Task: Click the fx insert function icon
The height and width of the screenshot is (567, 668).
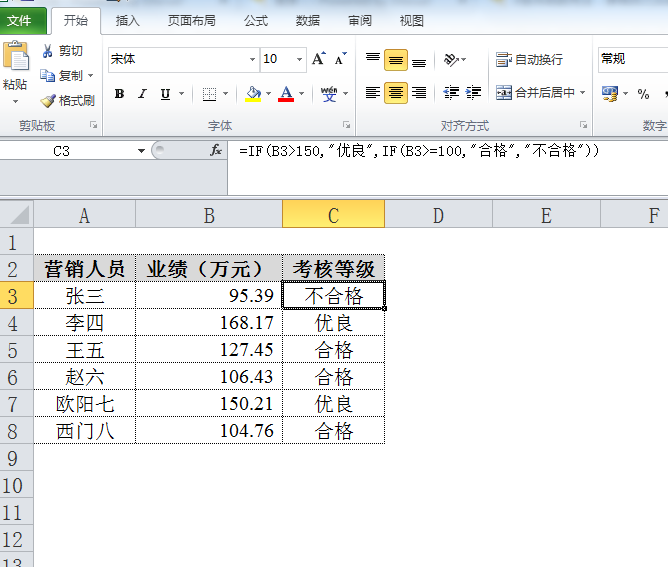Action: (x=216, y=150)
